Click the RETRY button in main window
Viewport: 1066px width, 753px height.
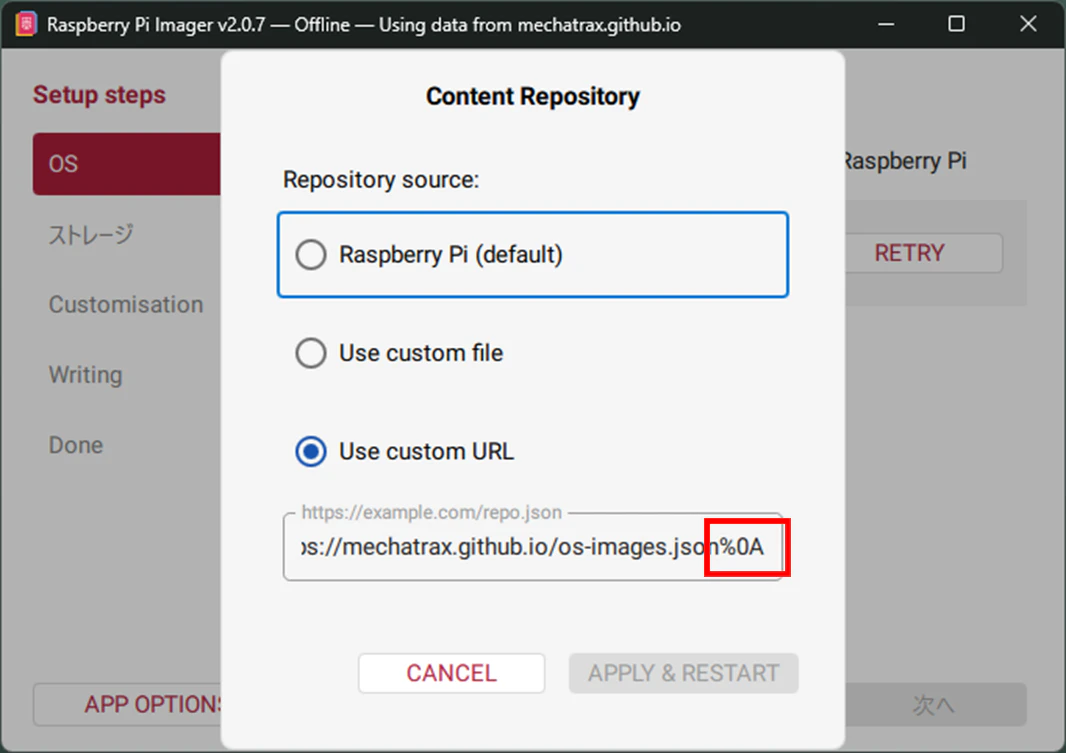click(x=923, y=253)
